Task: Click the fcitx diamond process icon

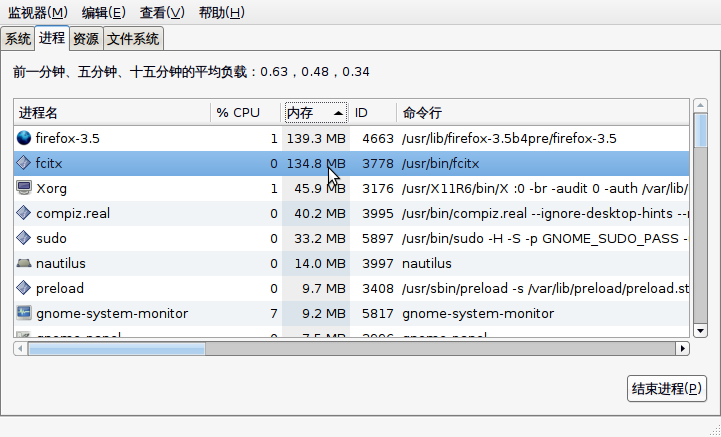Action: [x=23, y=163]
